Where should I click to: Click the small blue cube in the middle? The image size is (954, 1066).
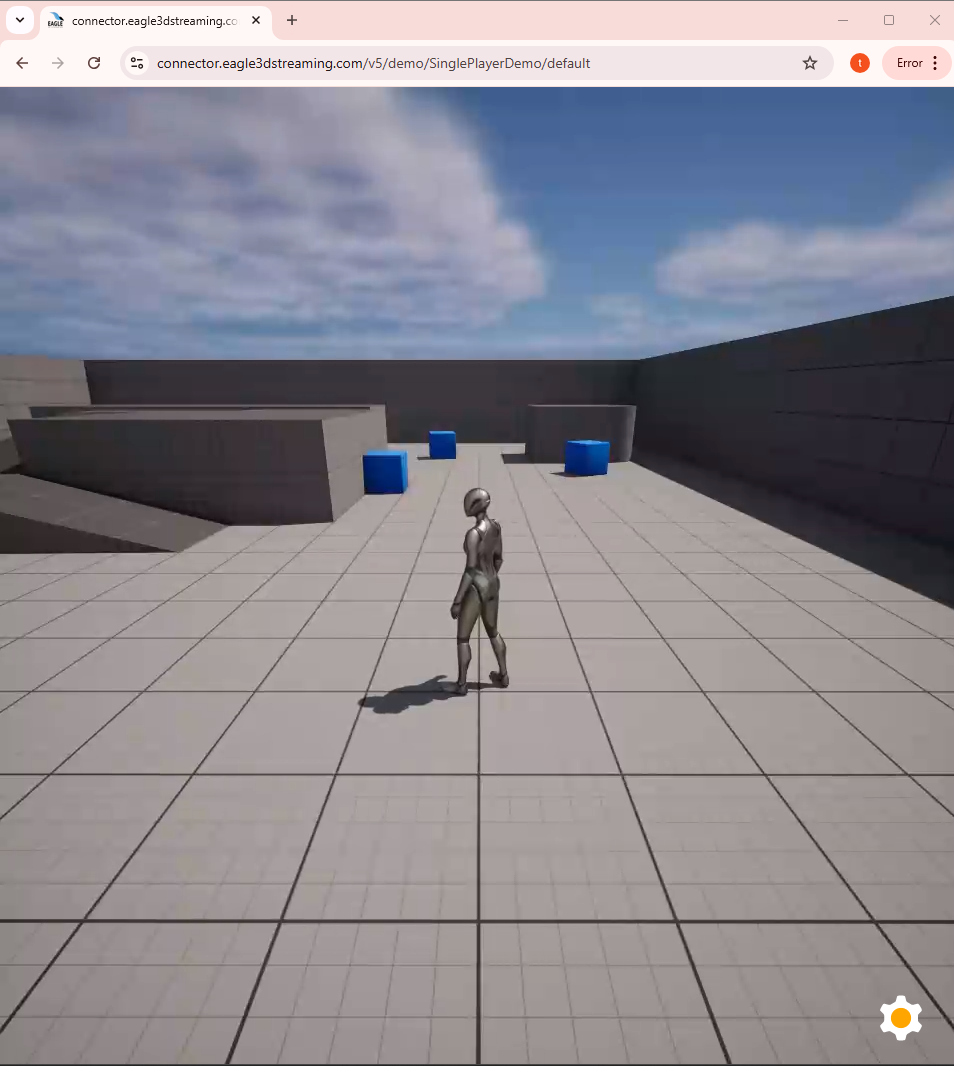tap(442, 444)
